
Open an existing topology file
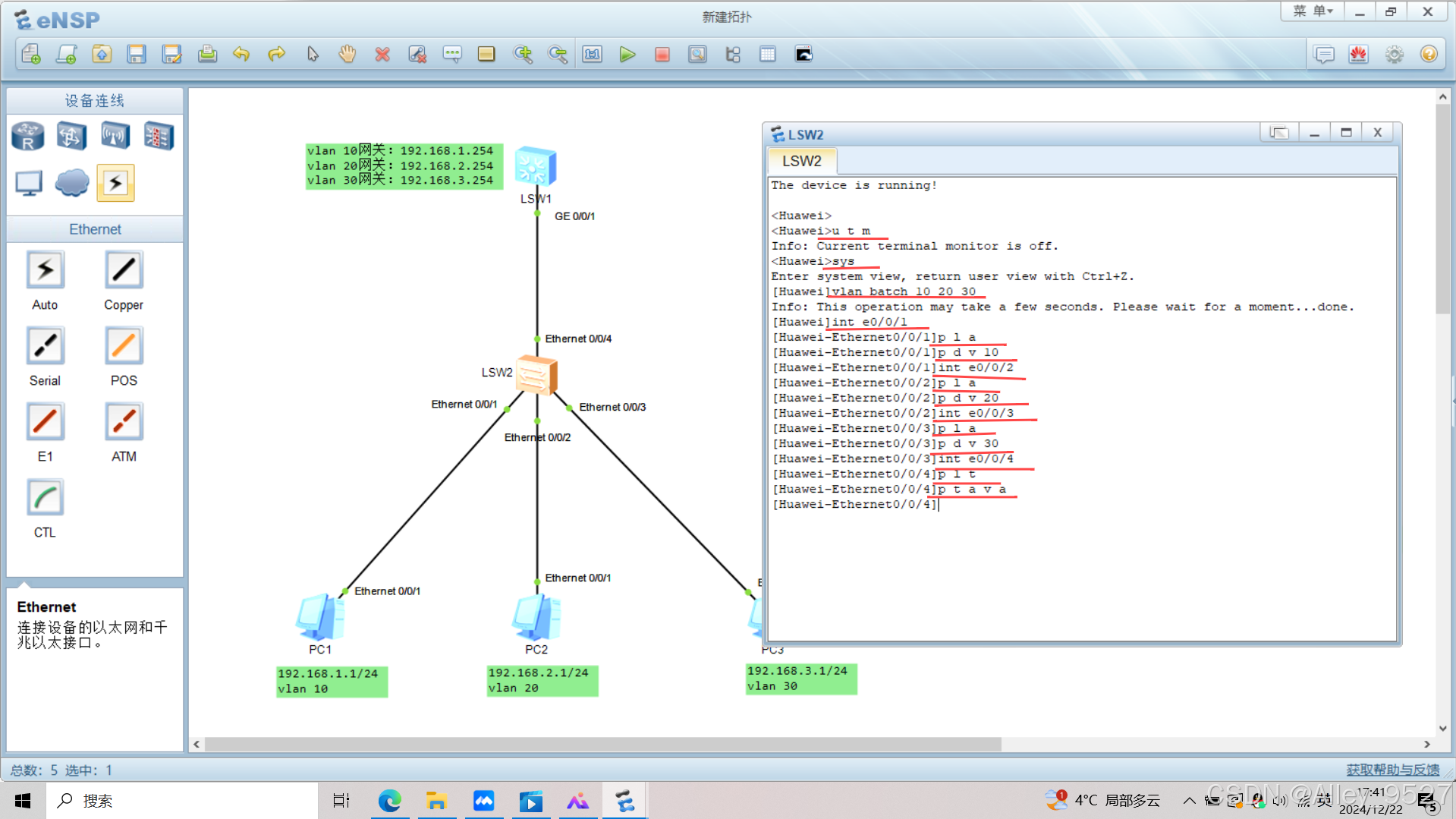pyautogui.click(x=102, y=54)
